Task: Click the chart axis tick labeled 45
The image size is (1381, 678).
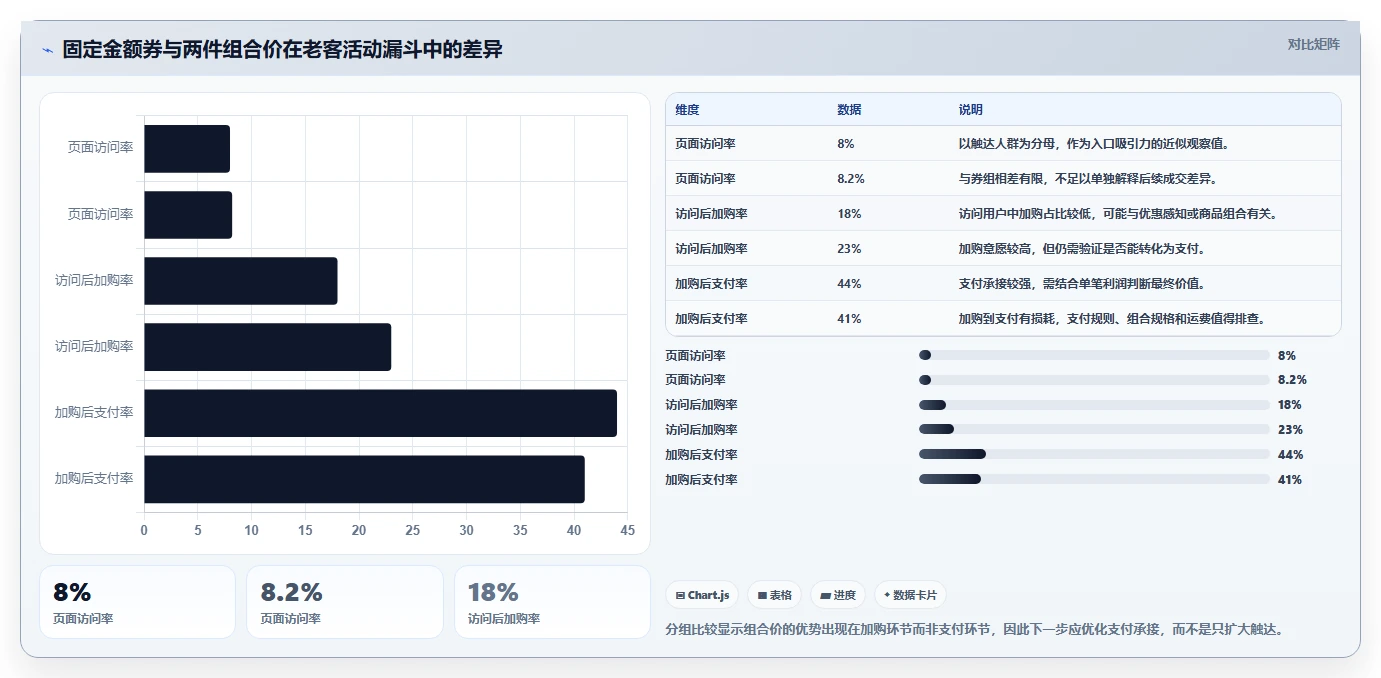Action: (x=627, y=530)
